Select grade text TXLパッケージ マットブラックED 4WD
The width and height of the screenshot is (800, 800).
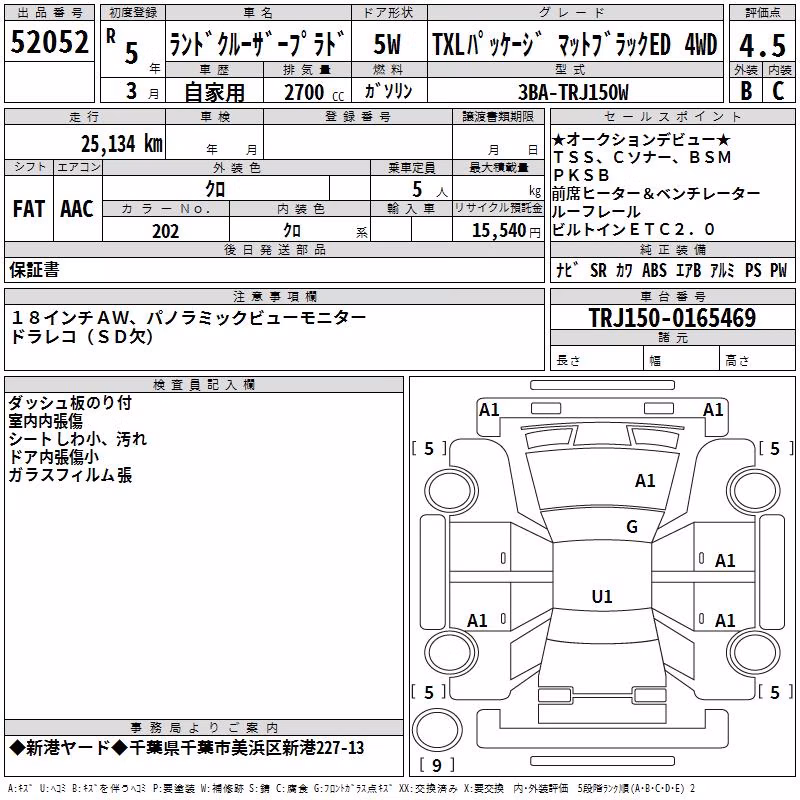pos(575,44)
